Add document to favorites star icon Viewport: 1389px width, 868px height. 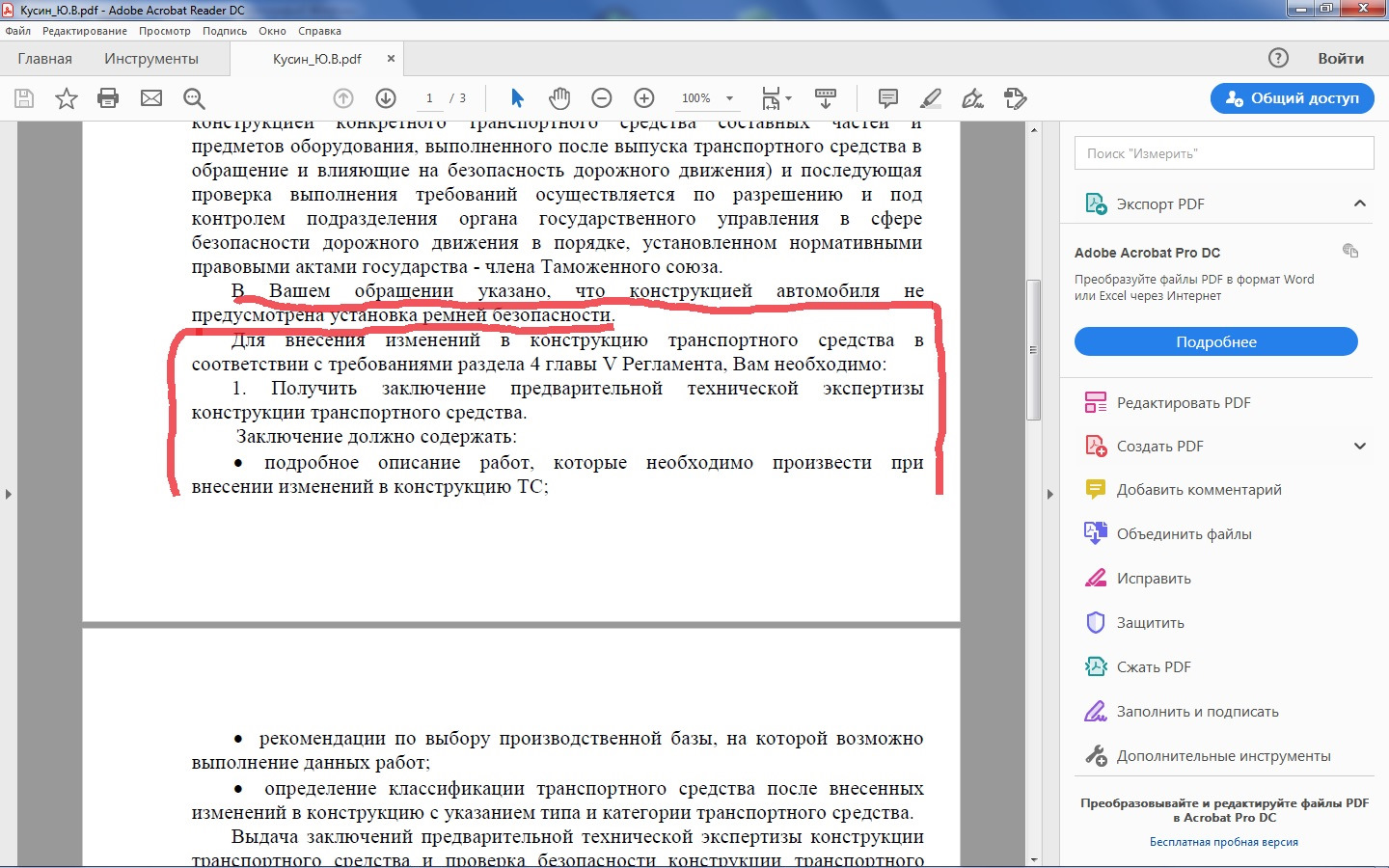[67, 98]
